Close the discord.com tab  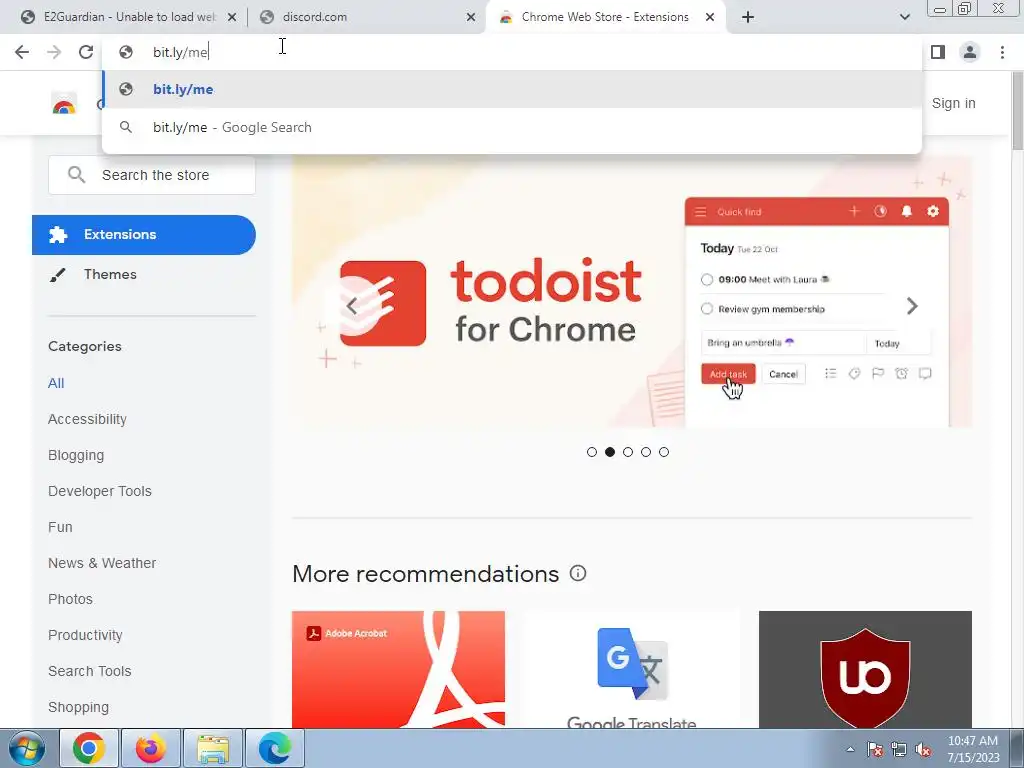(x=471, y=17)
